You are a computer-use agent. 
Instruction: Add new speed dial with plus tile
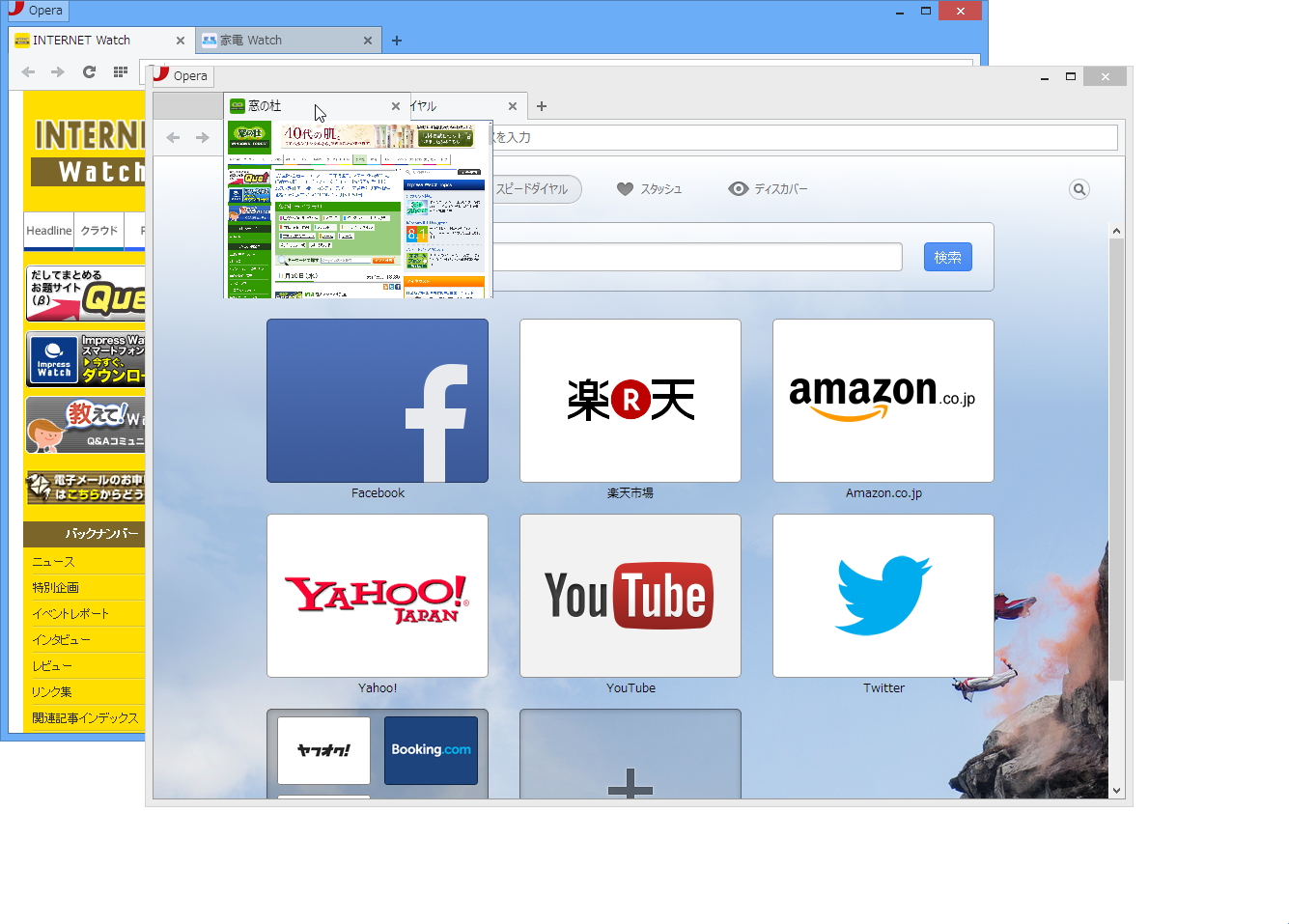point(630,754)
